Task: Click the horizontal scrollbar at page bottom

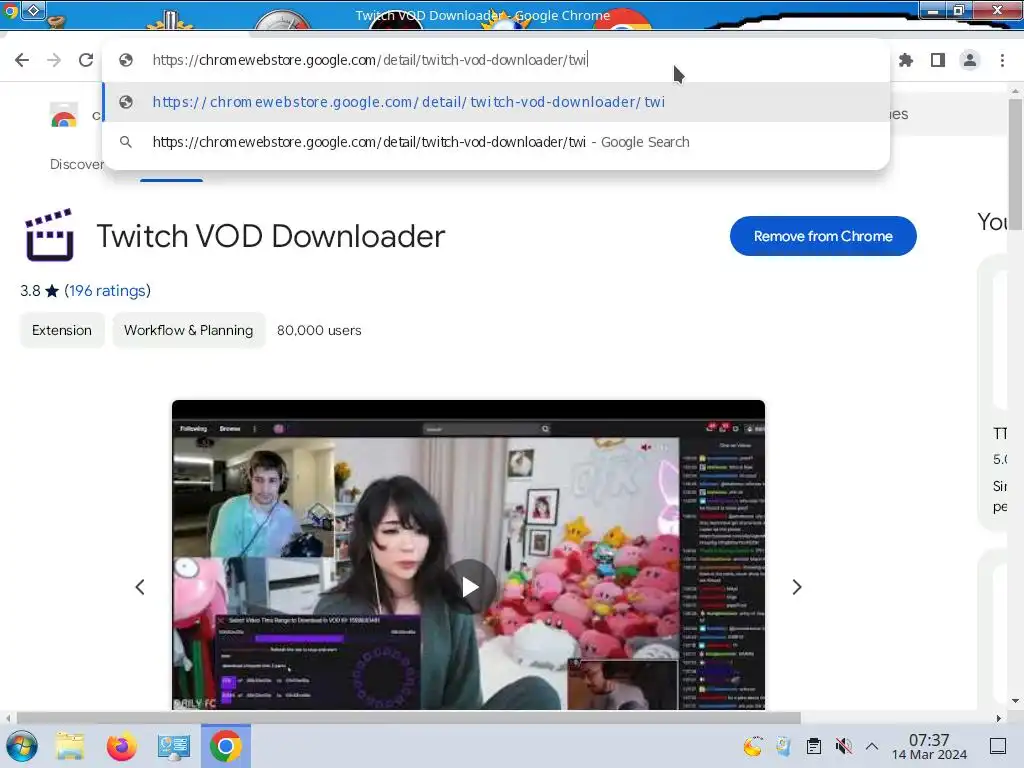Action: [x=408, y=718]
